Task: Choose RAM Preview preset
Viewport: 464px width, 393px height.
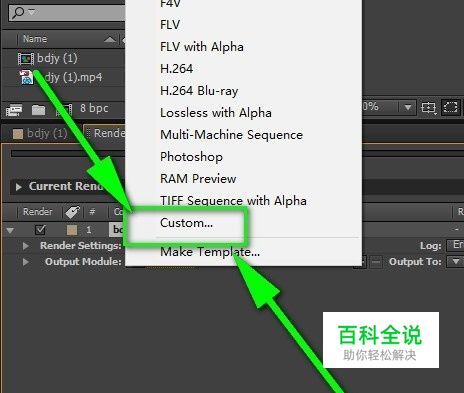Action: pyautogui.click(x=198, y=179)
